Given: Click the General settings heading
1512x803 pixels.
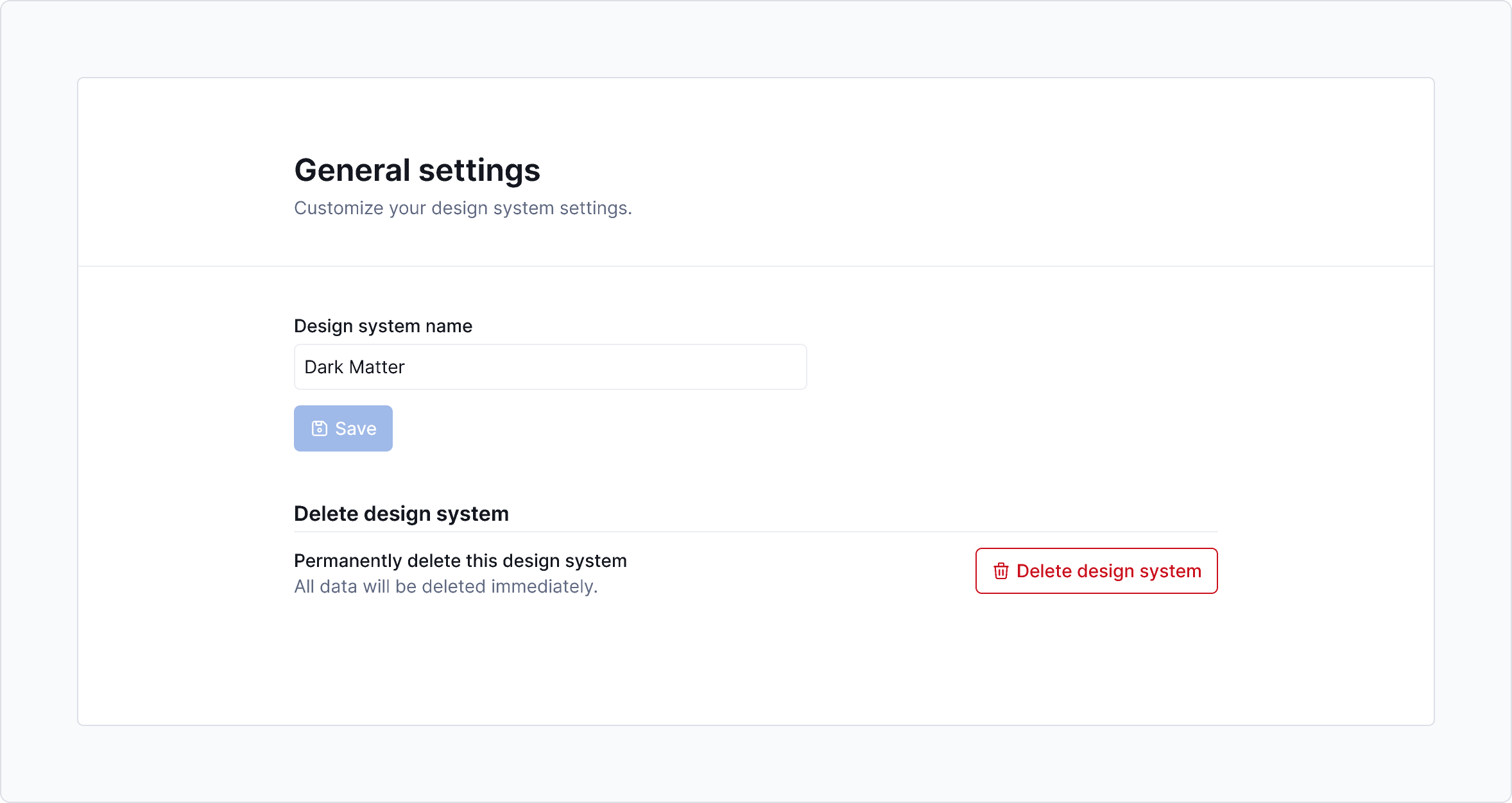Looking at the screenshot, I should tap(417, 170).
